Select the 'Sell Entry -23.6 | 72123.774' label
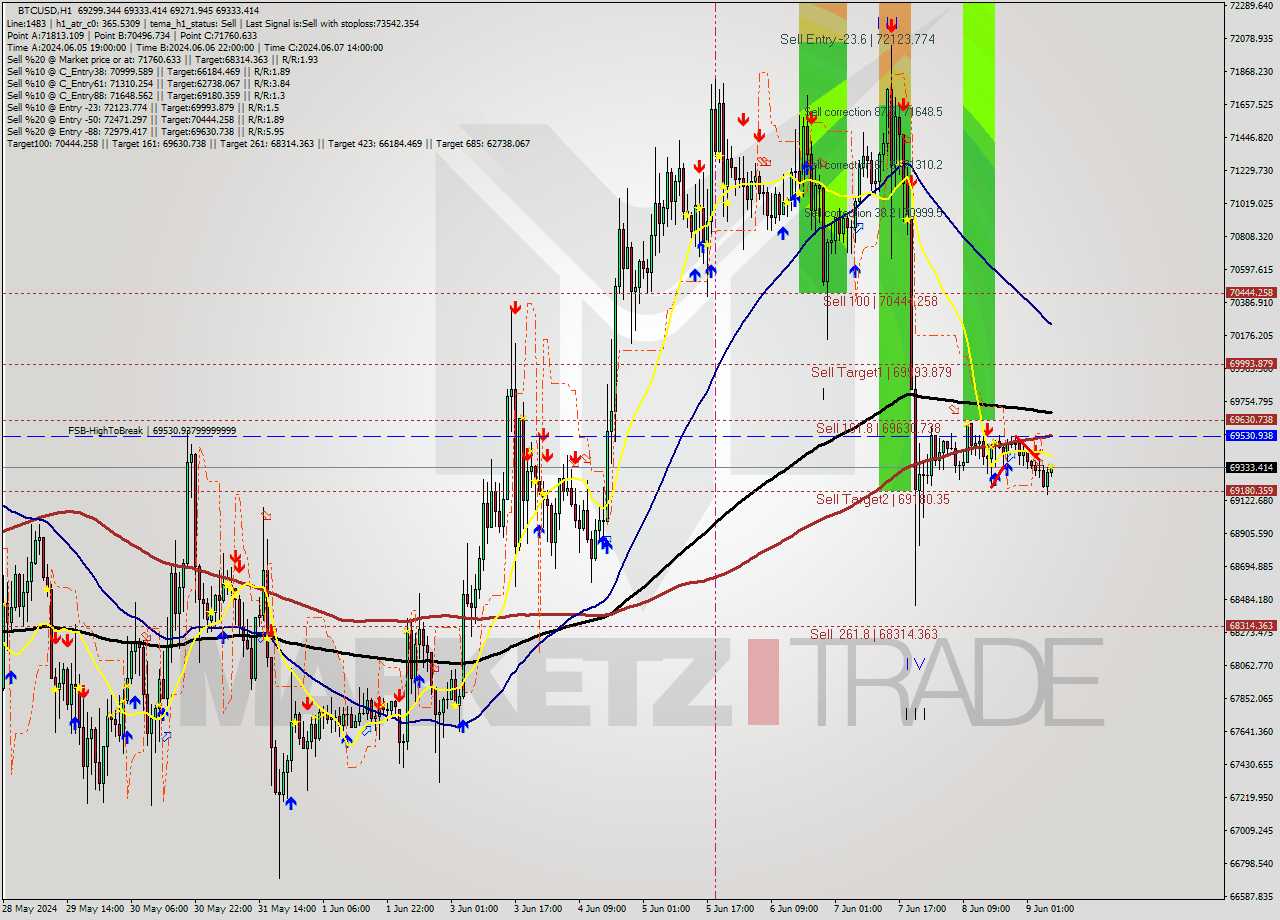The image size is (1280, 920). pyautogui.click(x=857, y=39)
